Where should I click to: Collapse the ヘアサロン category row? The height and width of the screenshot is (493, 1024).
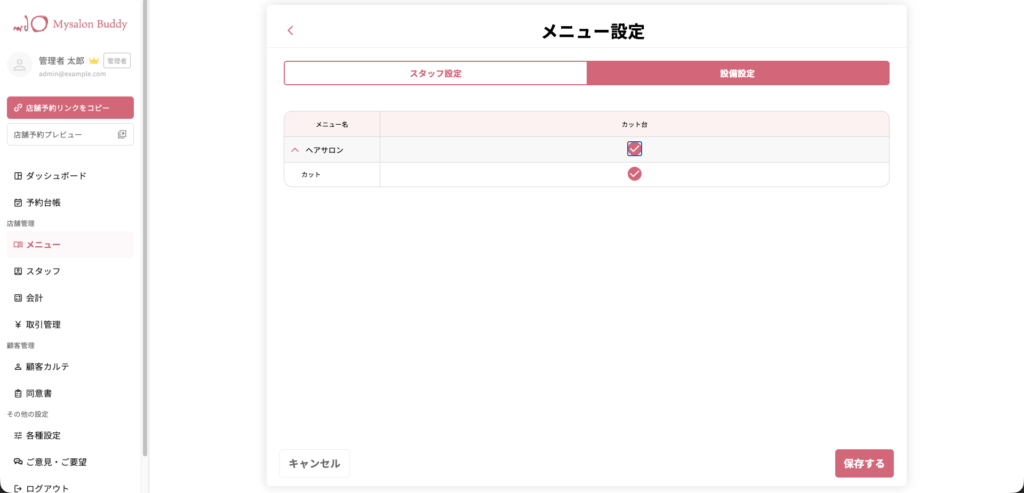pyautogui.click(x=295, y=149)
